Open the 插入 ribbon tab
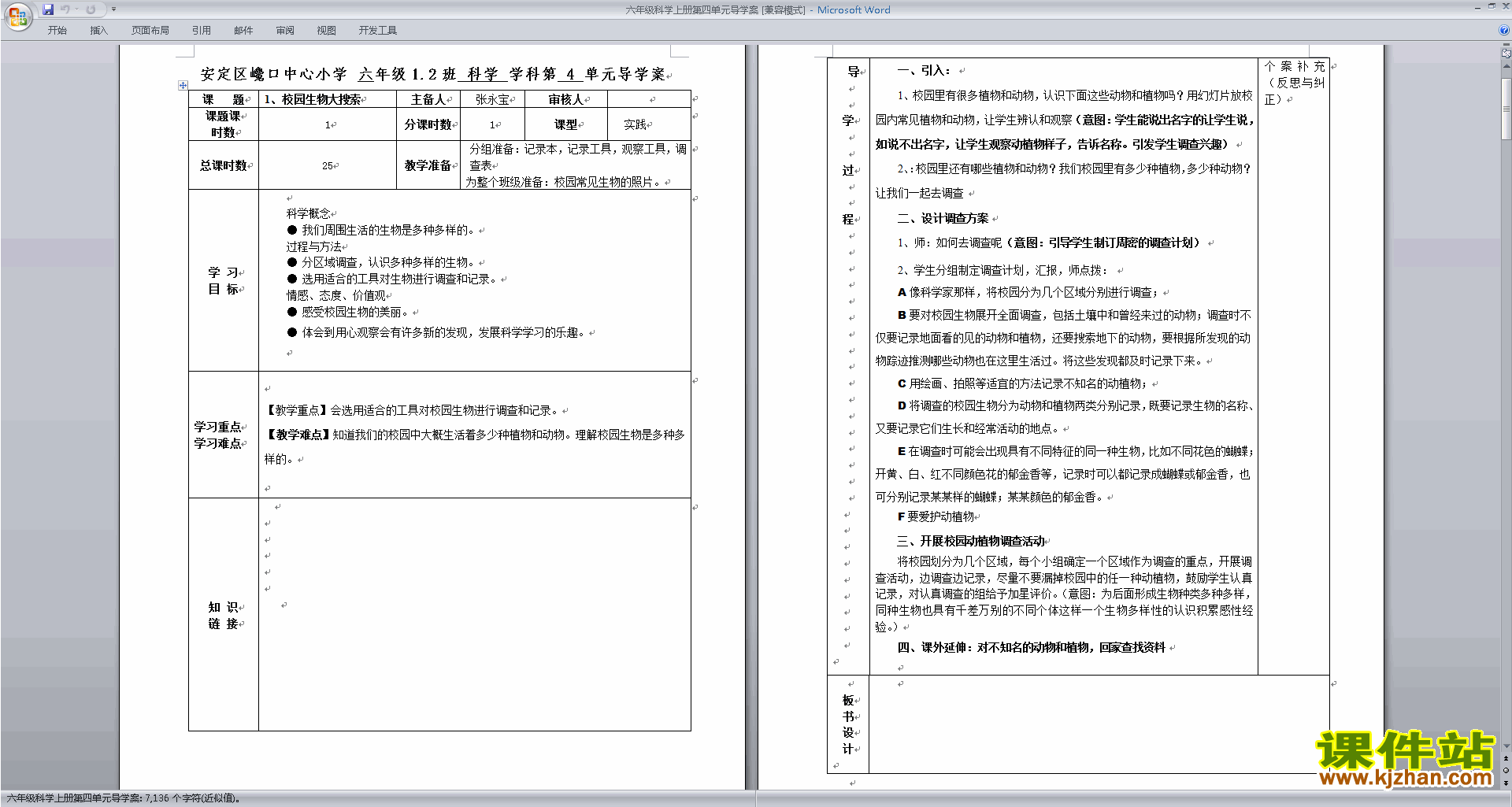Screen dimensions: 1512x807 point(98,30)
